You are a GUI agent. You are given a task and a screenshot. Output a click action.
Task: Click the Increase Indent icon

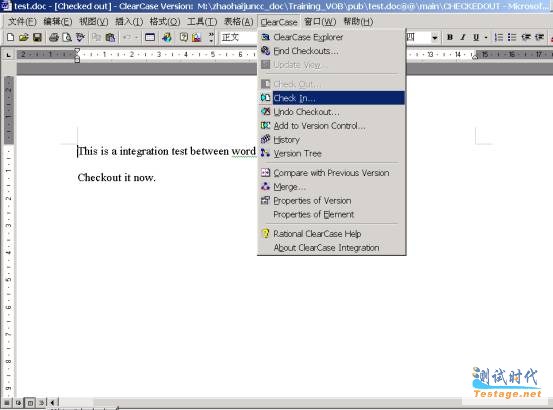pos(539,37)
